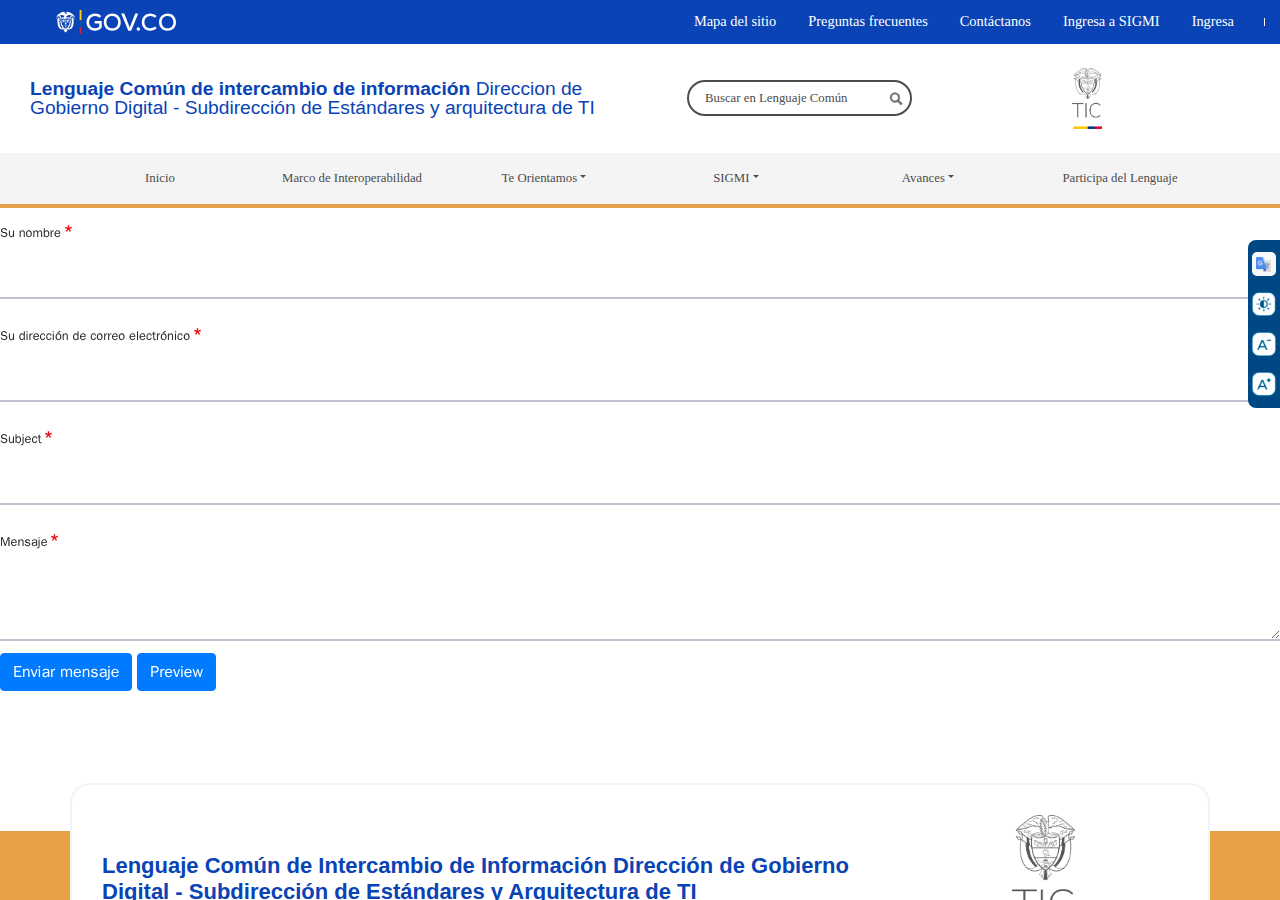Click the Preview button
This screenshot has height=900, width=1280.
[x=176, y=672]
